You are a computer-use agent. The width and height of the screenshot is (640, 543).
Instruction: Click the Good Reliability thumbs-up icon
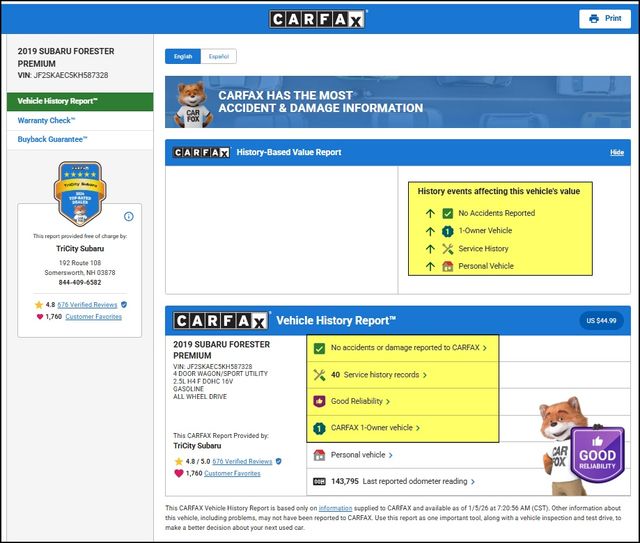(319, 401)
